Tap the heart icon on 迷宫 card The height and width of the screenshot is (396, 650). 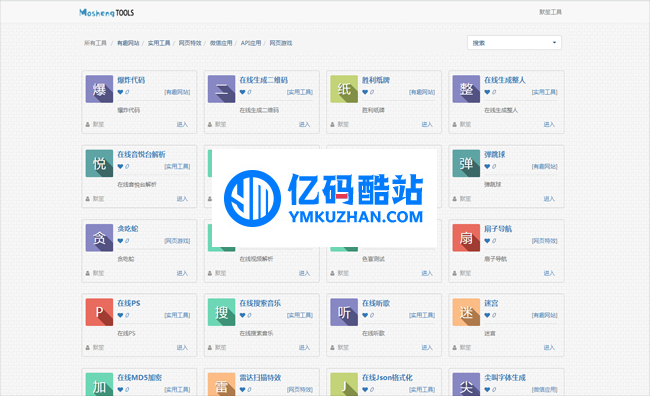coord(487,315)
